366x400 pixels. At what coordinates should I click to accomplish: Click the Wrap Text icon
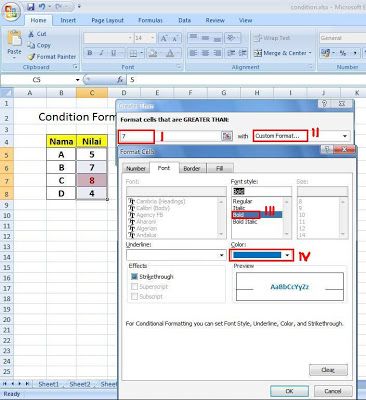pyautogui.click(x=257, y=38)
